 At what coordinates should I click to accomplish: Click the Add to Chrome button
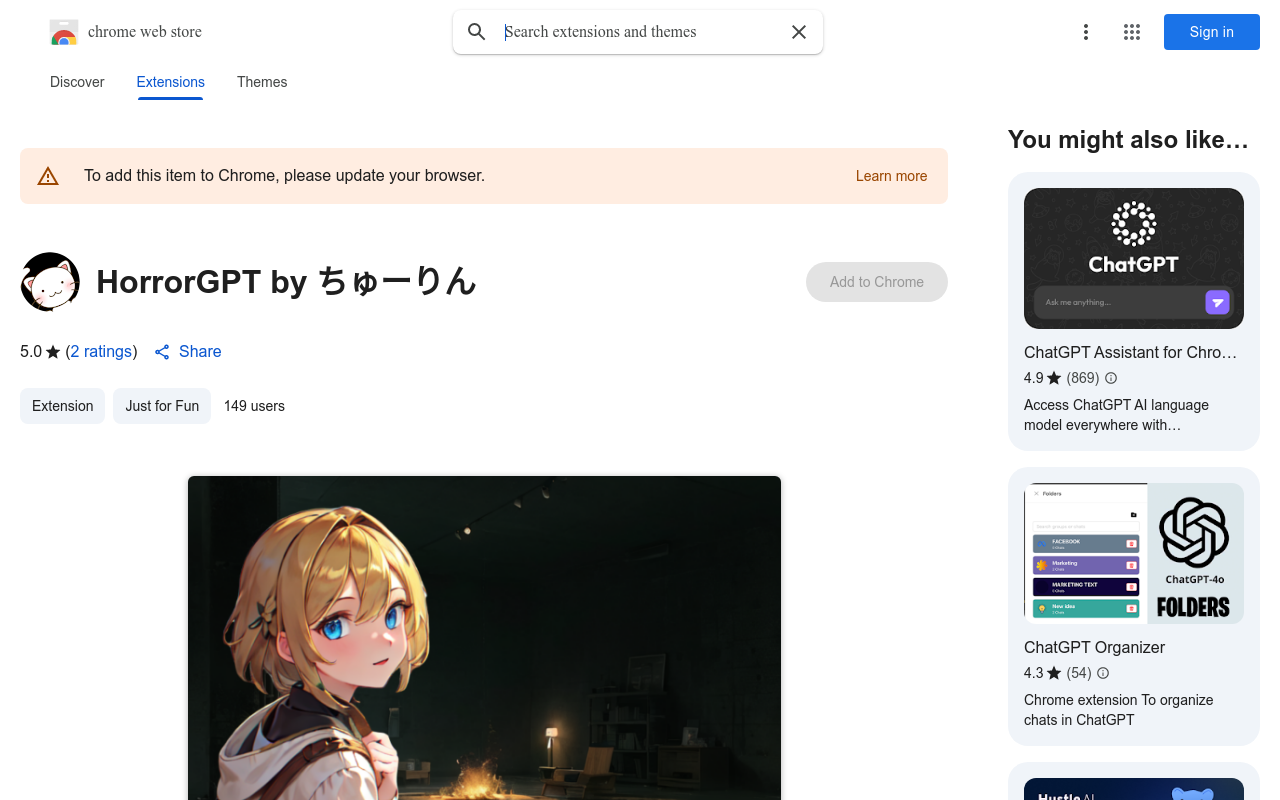[876, 282]
